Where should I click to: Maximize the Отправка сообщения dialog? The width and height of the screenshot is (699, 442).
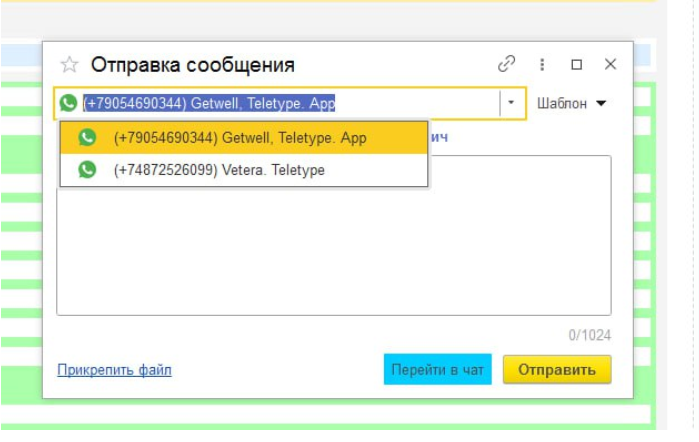(x=576, y=65)
